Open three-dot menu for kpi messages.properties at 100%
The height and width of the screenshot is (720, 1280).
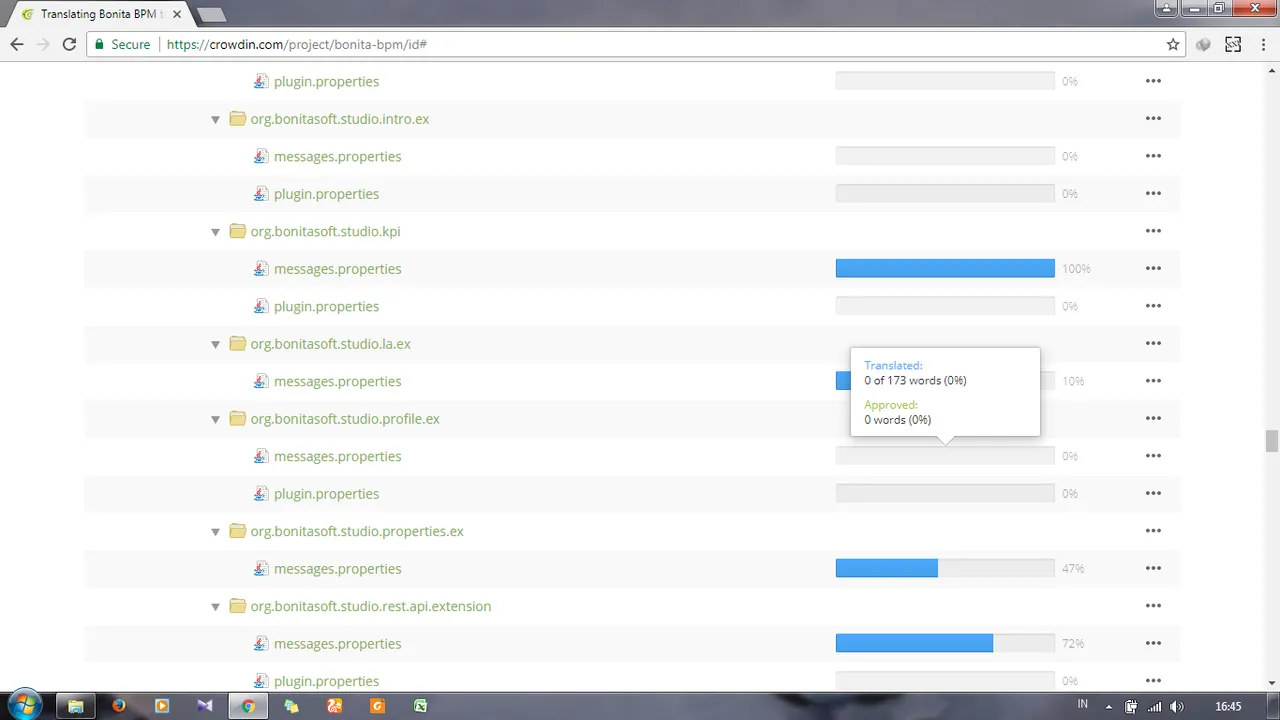pos(1153,268)
